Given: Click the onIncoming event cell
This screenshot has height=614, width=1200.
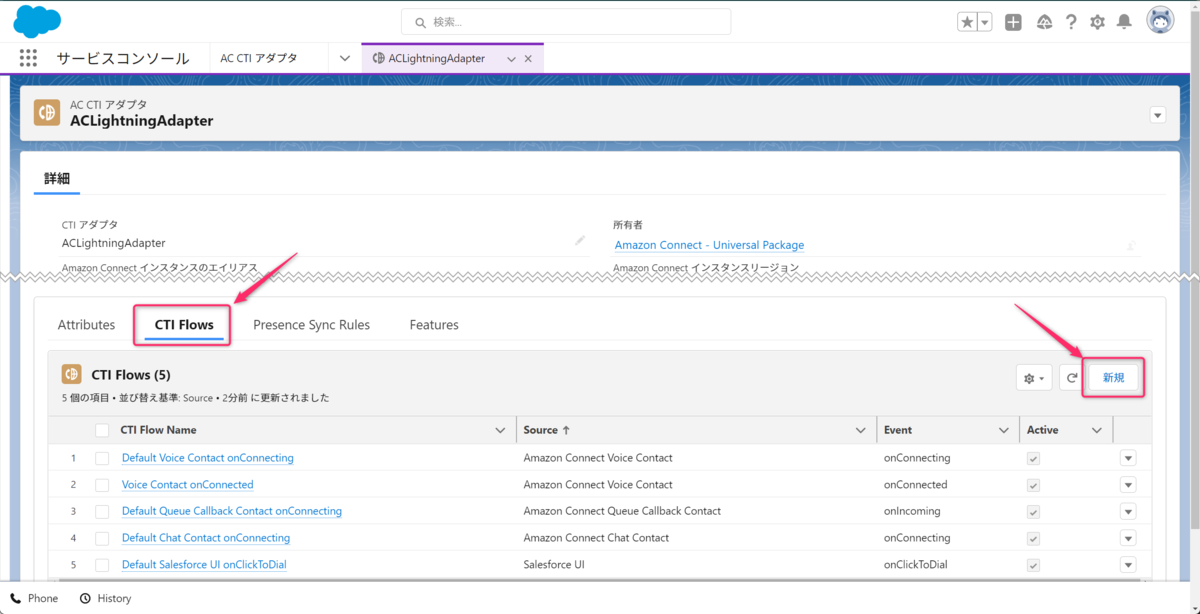Looking at the screenshot, I should [912, 511].
